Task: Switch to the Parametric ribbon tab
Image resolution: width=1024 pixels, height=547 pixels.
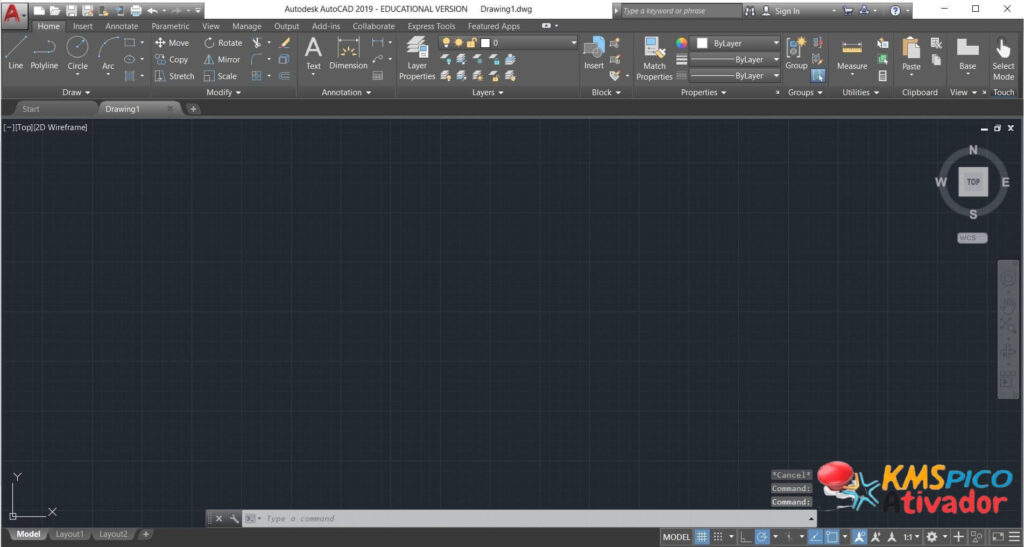Action: (170, 26)
